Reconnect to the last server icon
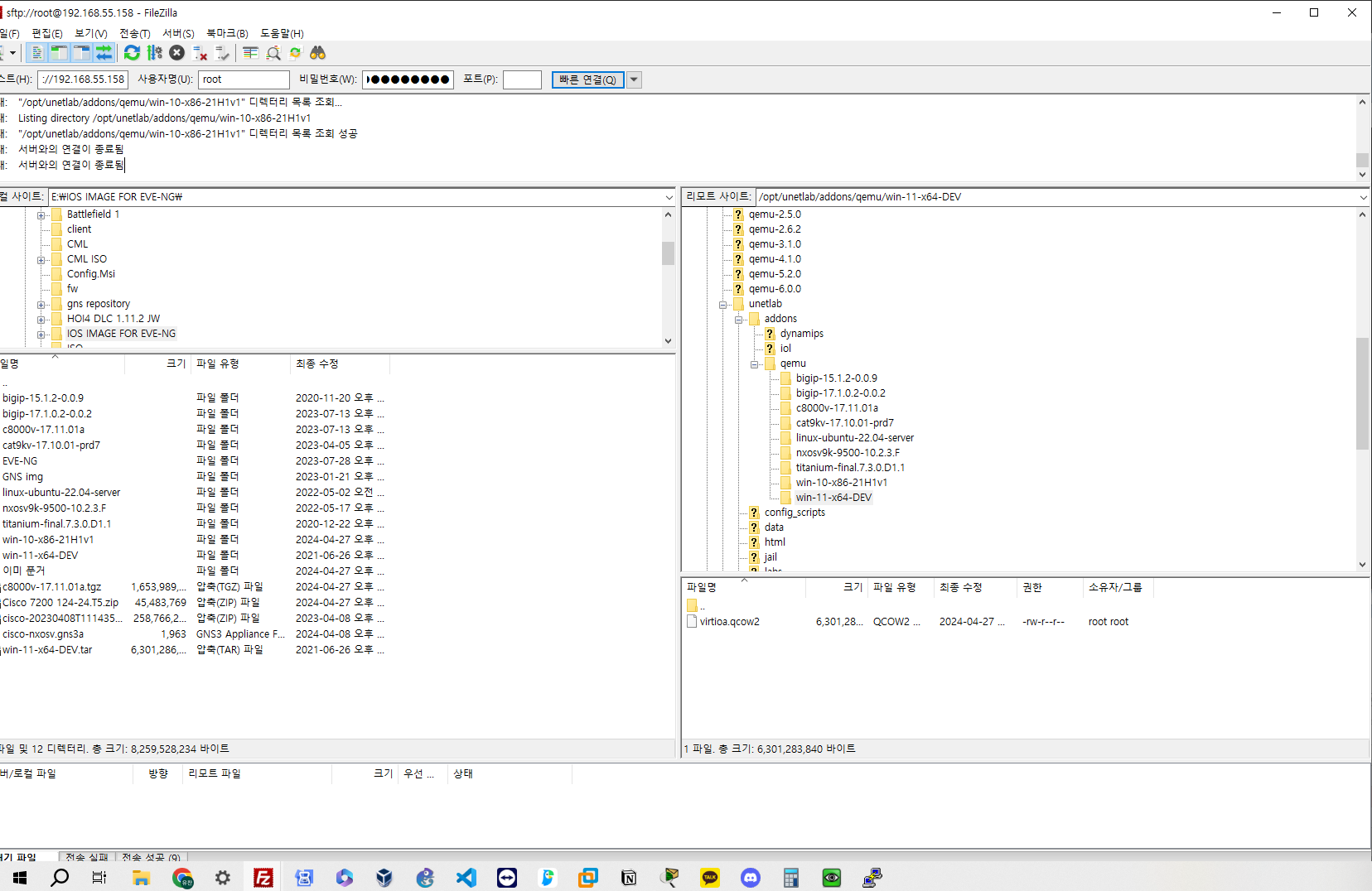This screenshot has width=1372, height=891. click(x=222, y=53)
